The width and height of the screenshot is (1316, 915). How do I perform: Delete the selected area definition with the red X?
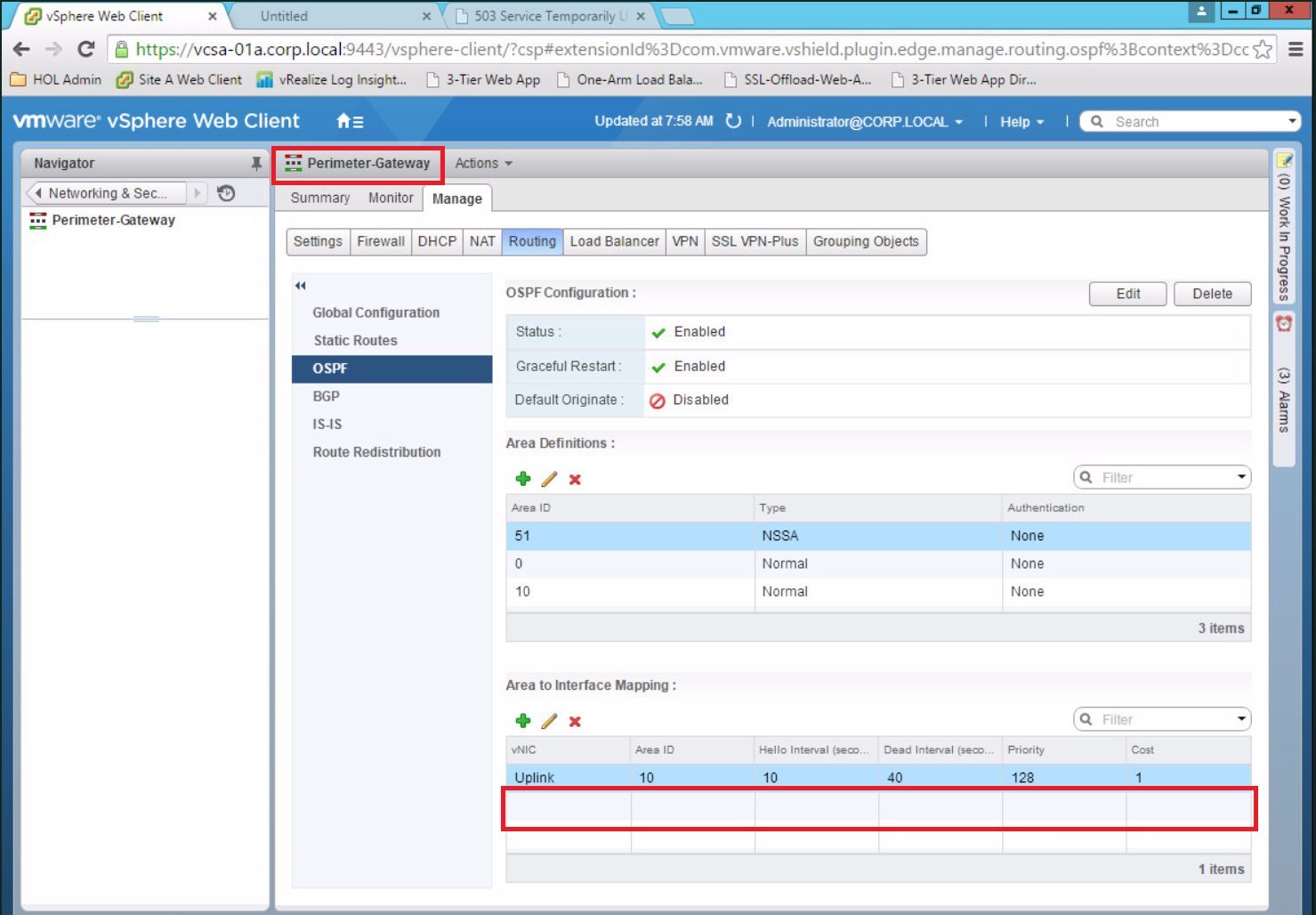tap(575, 480)
